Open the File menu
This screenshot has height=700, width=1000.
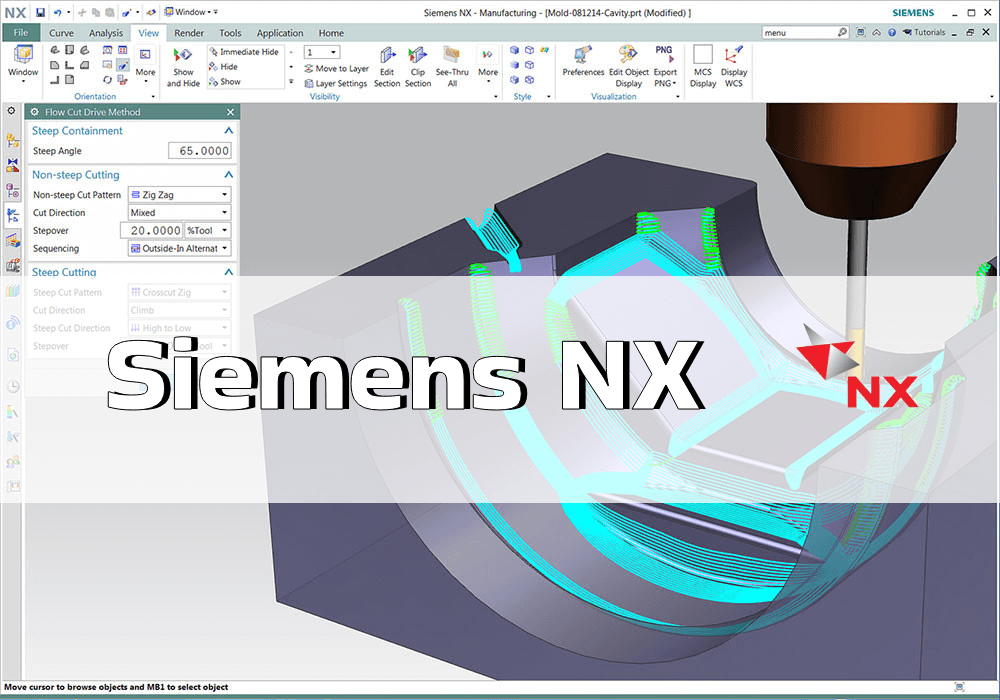pos(21,33)
